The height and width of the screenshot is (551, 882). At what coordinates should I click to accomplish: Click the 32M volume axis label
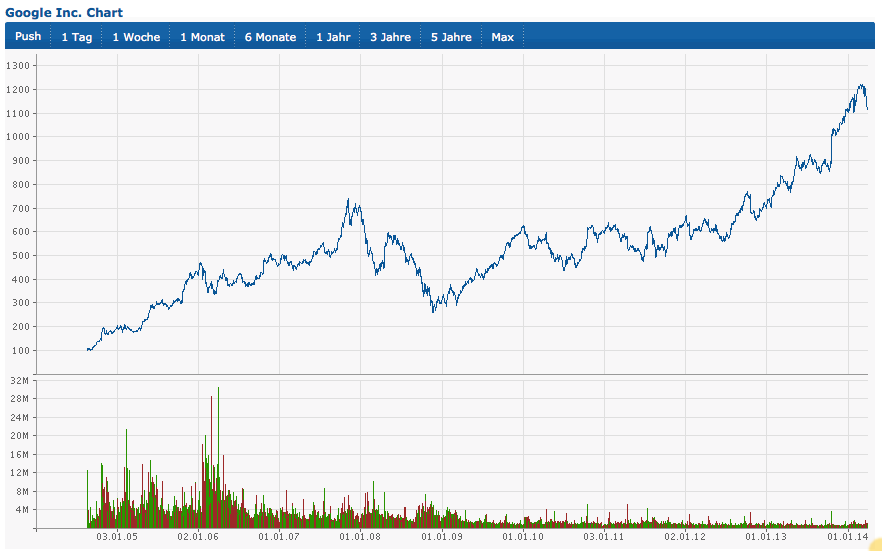(x=20, y=381)
